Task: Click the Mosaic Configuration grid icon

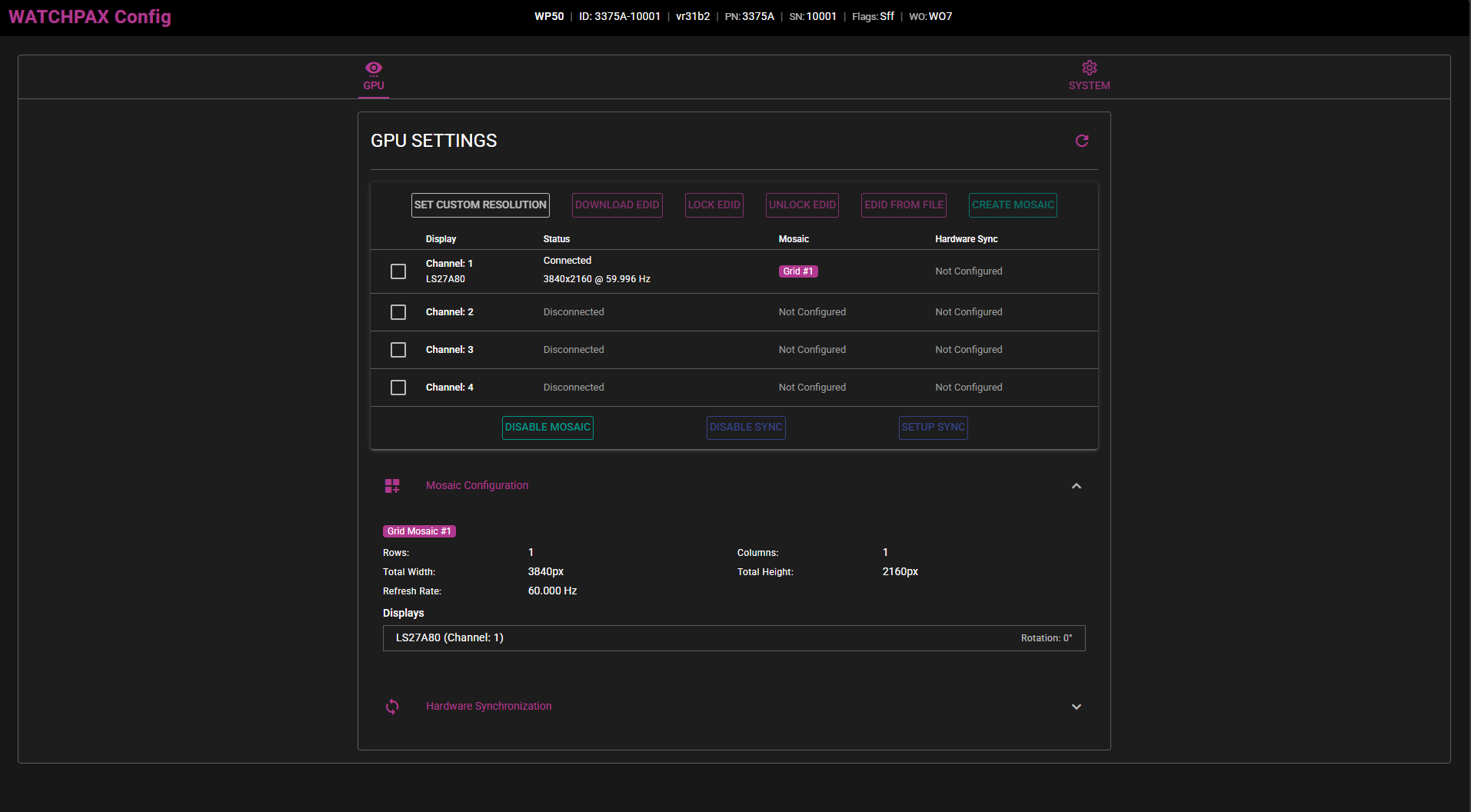Action: (391, 485)
